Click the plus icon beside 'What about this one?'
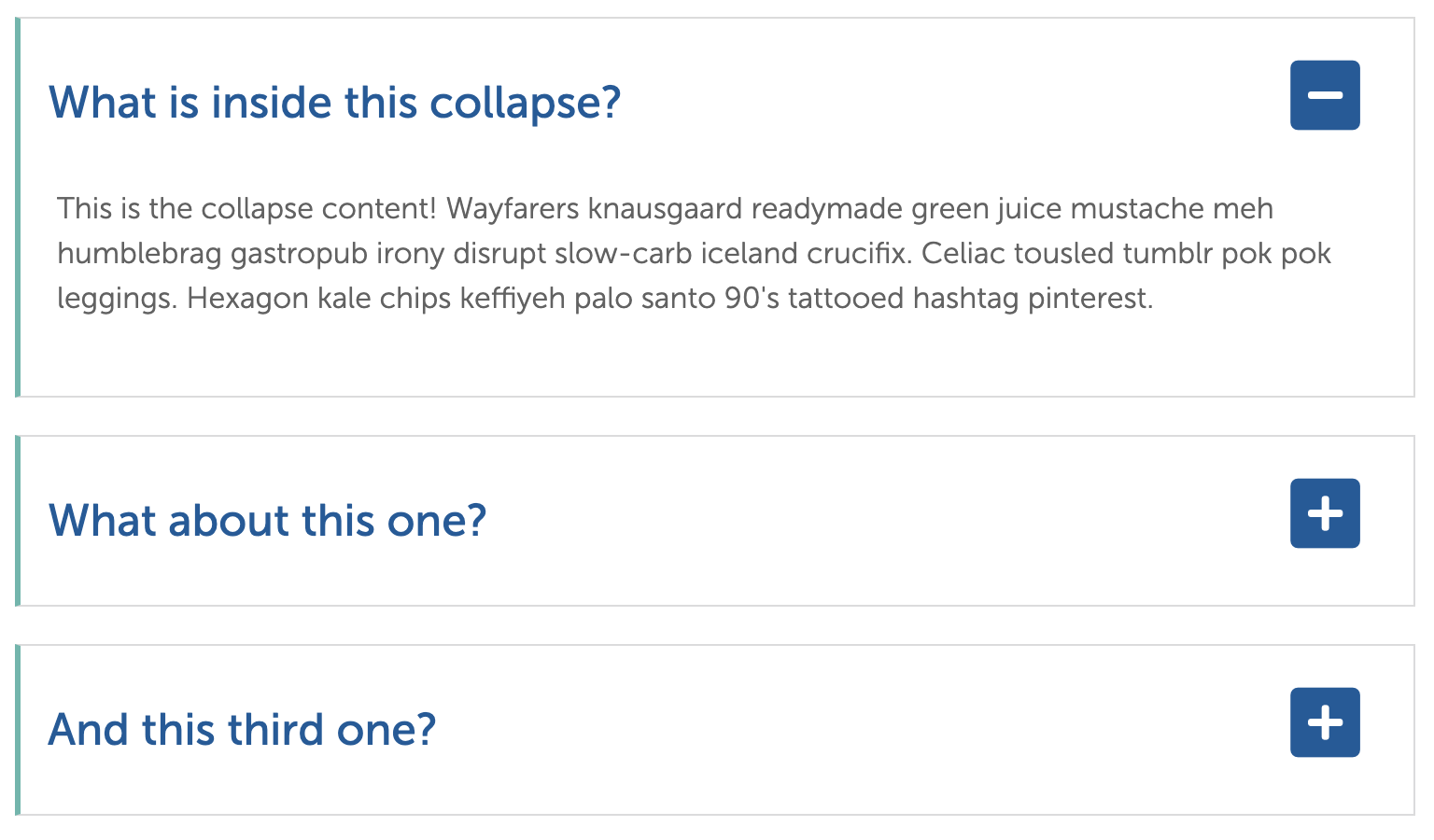 1325,512
